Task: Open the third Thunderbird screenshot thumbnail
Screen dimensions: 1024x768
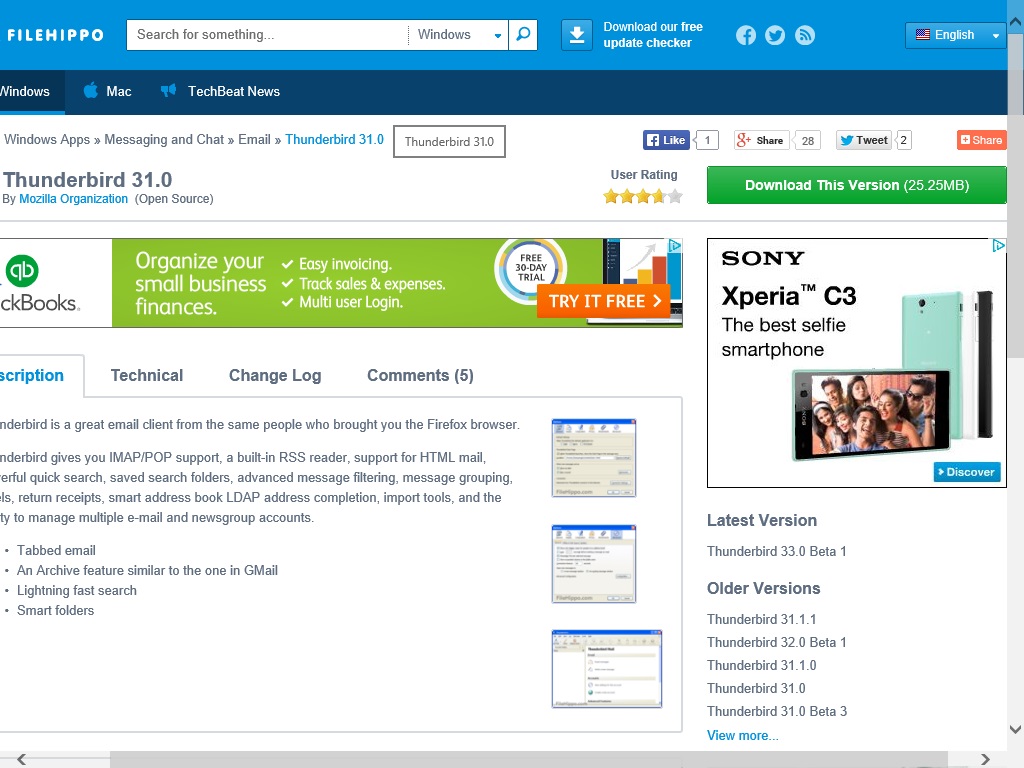Action: point(607,669)
